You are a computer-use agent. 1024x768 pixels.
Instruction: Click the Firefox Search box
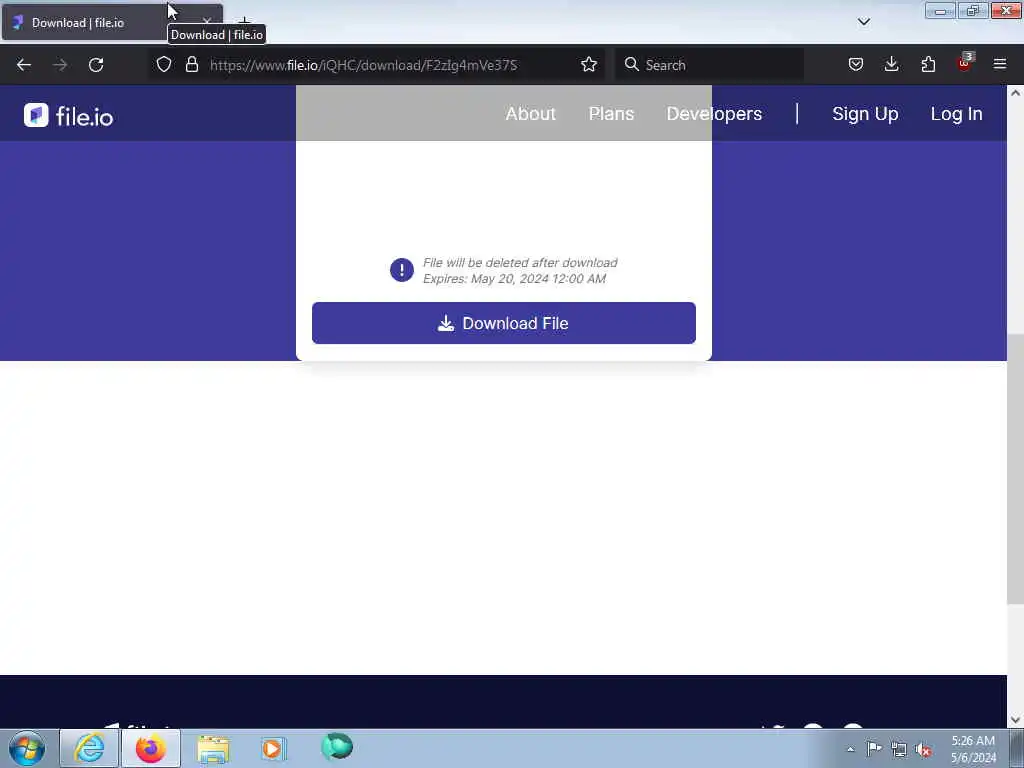pos(709,65)
